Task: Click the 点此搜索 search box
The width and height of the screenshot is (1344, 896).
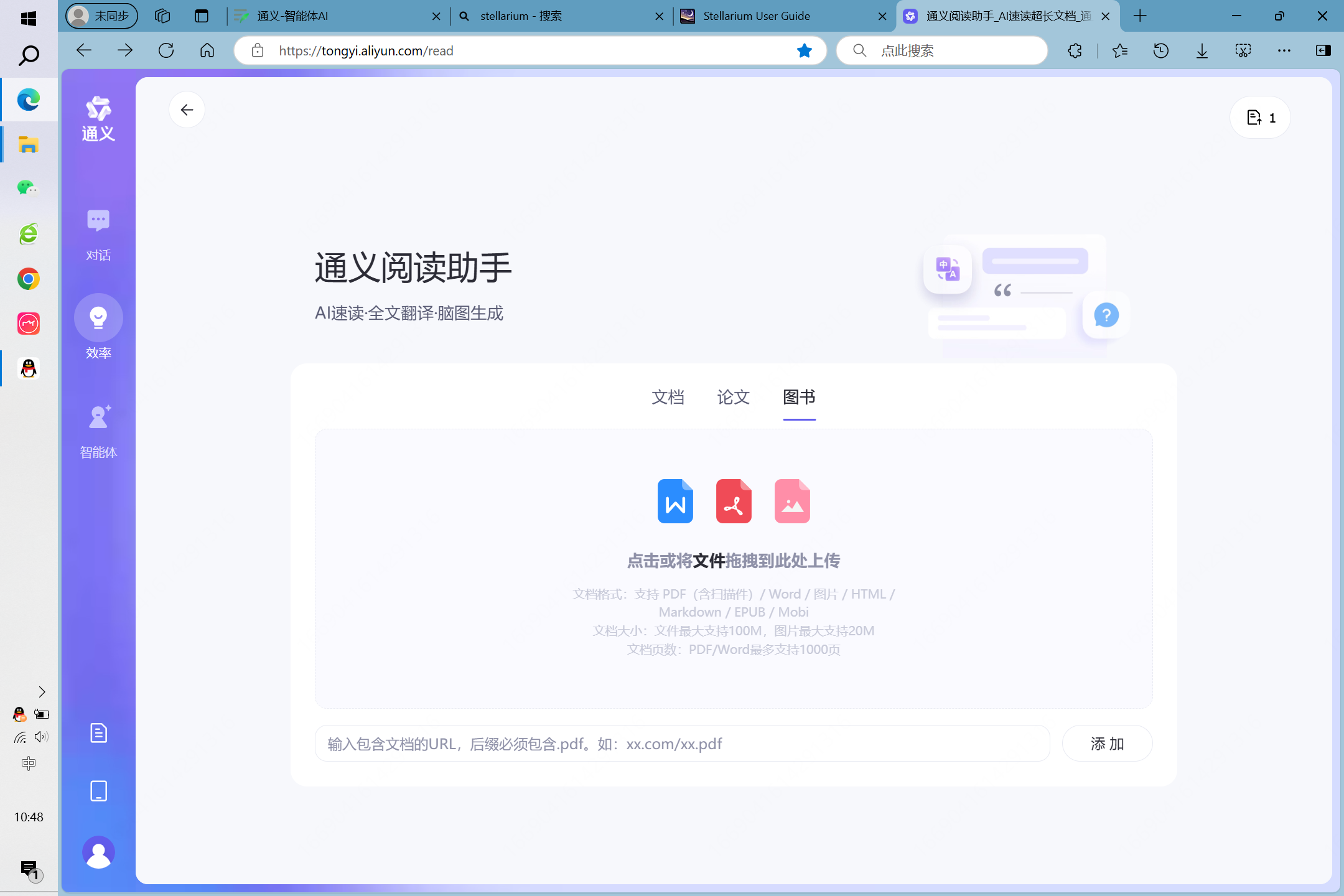Action: (x=942, y=50)
